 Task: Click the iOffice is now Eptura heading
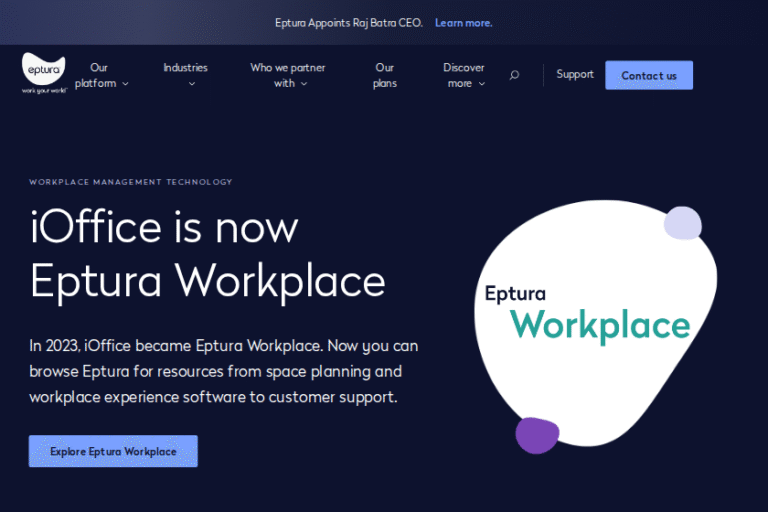[x=207, y=254]
